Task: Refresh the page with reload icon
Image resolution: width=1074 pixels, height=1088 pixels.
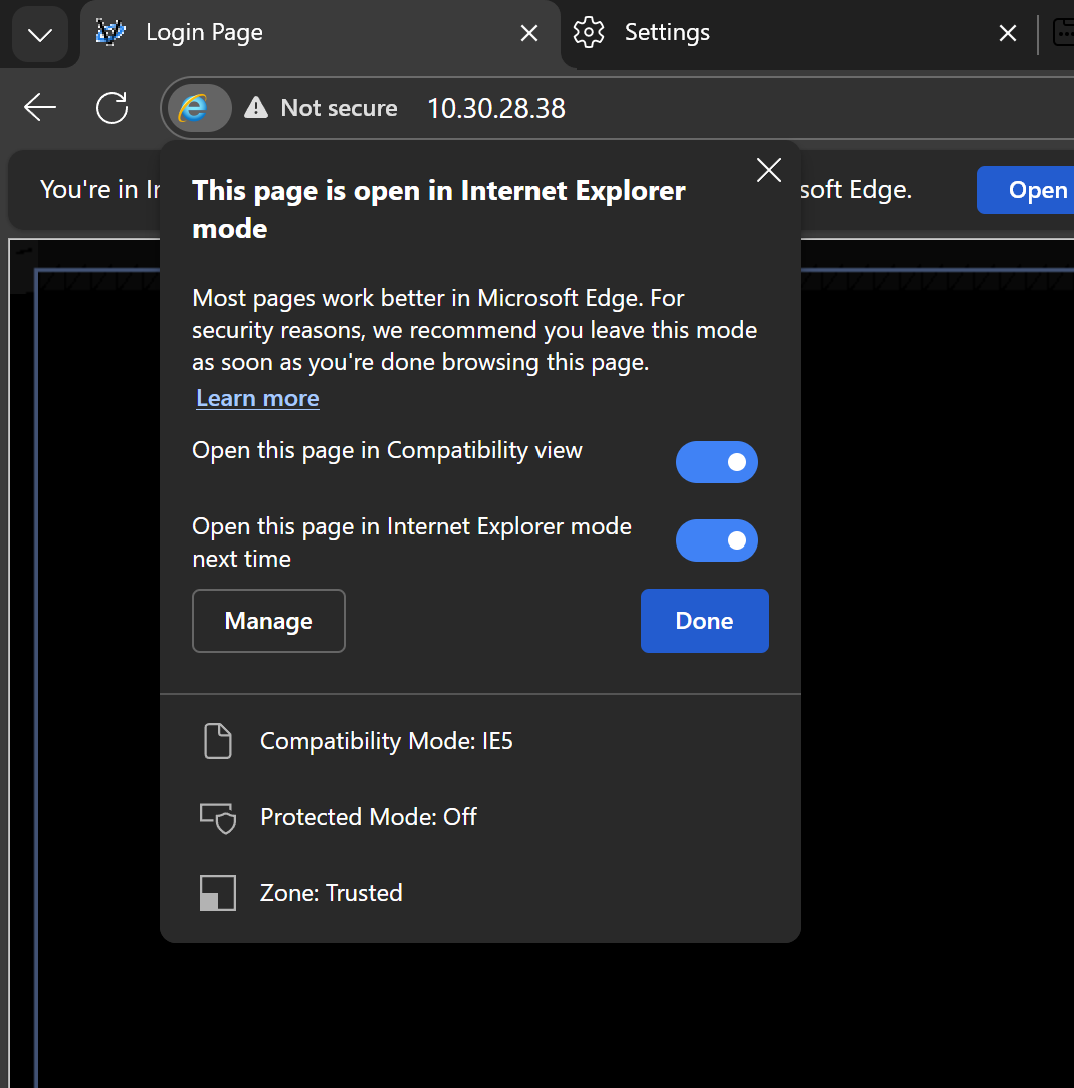Action: 112,108
